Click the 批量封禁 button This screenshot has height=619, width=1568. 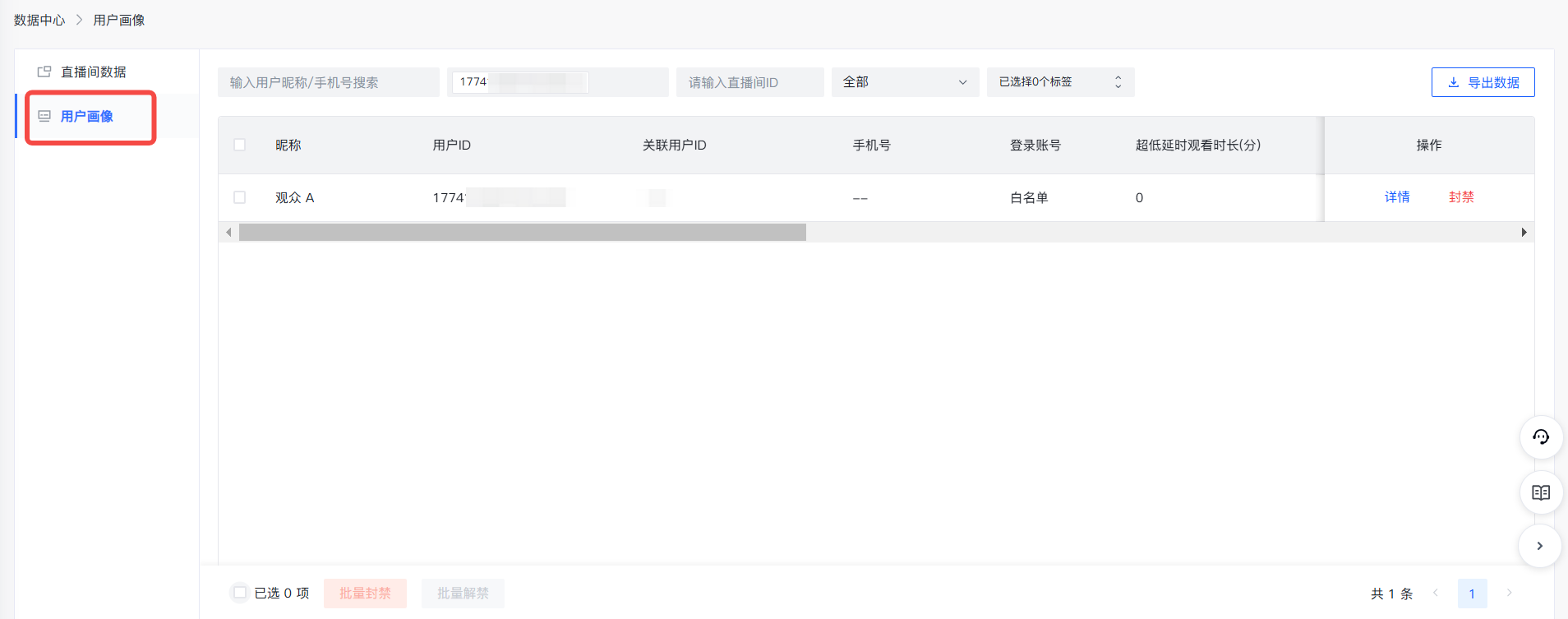[365, 593]
